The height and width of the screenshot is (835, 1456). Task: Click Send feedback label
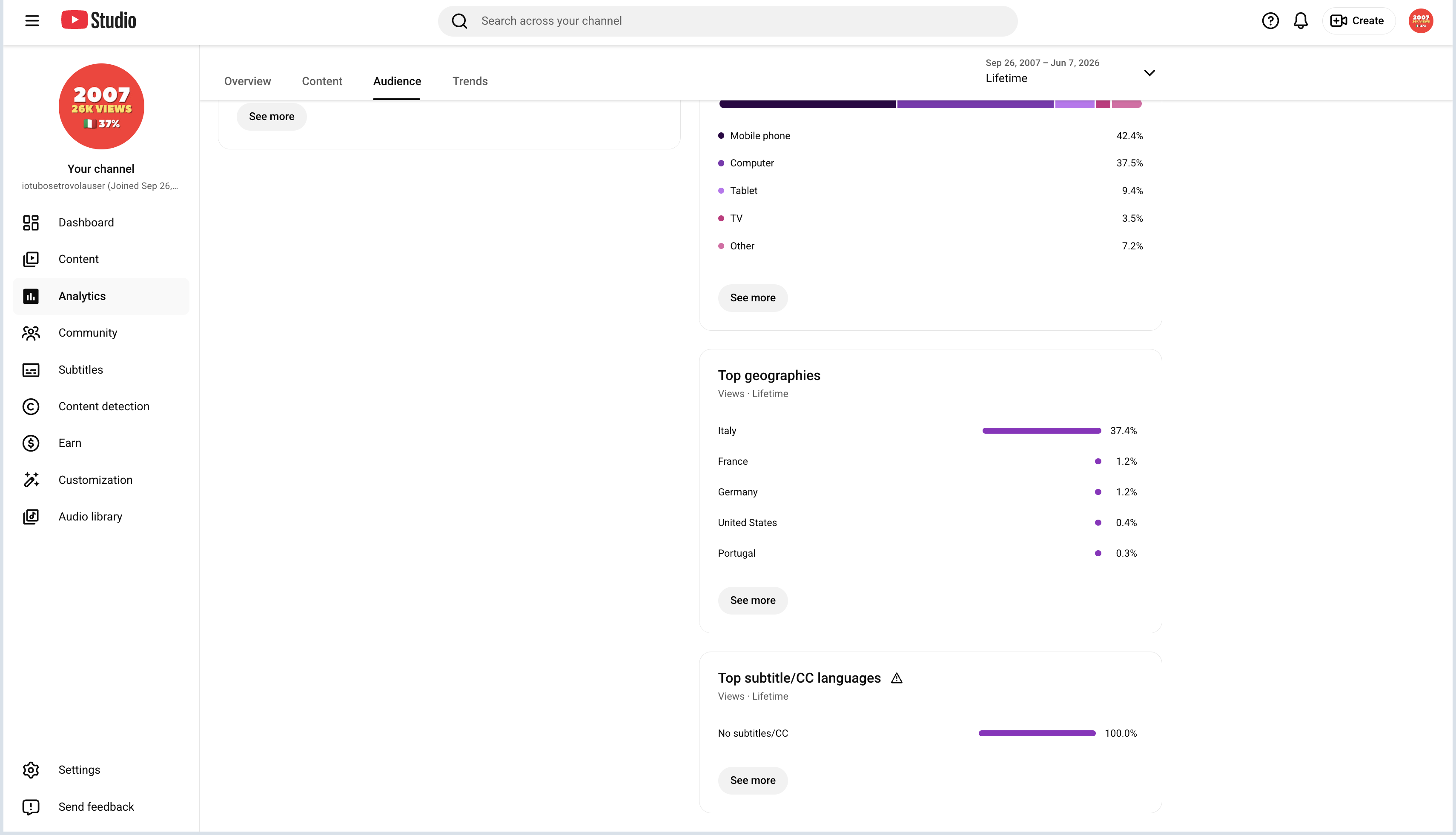[96, 807]
